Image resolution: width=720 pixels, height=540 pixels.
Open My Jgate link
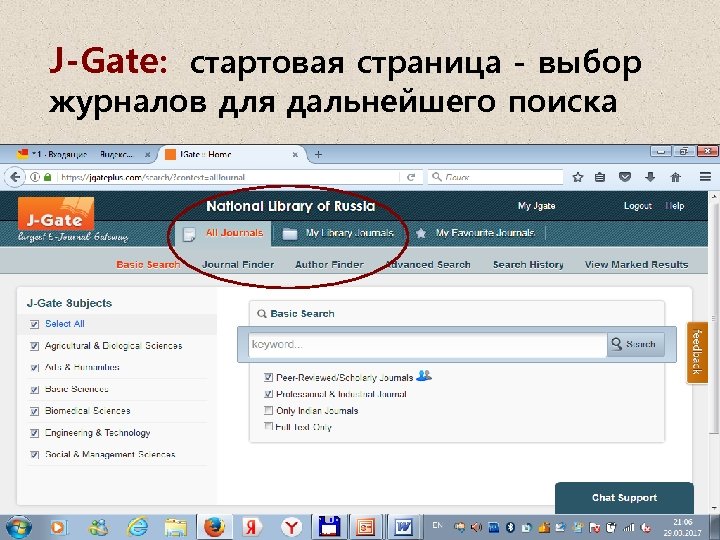536,206
